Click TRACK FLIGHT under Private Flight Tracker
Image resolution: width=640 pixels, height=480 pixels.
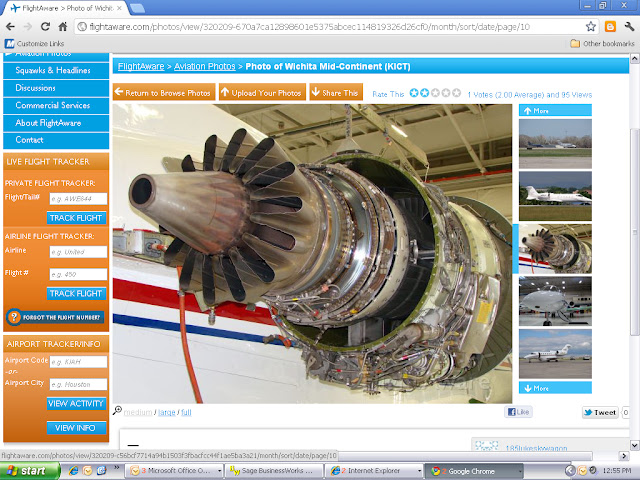coord(76,218)
